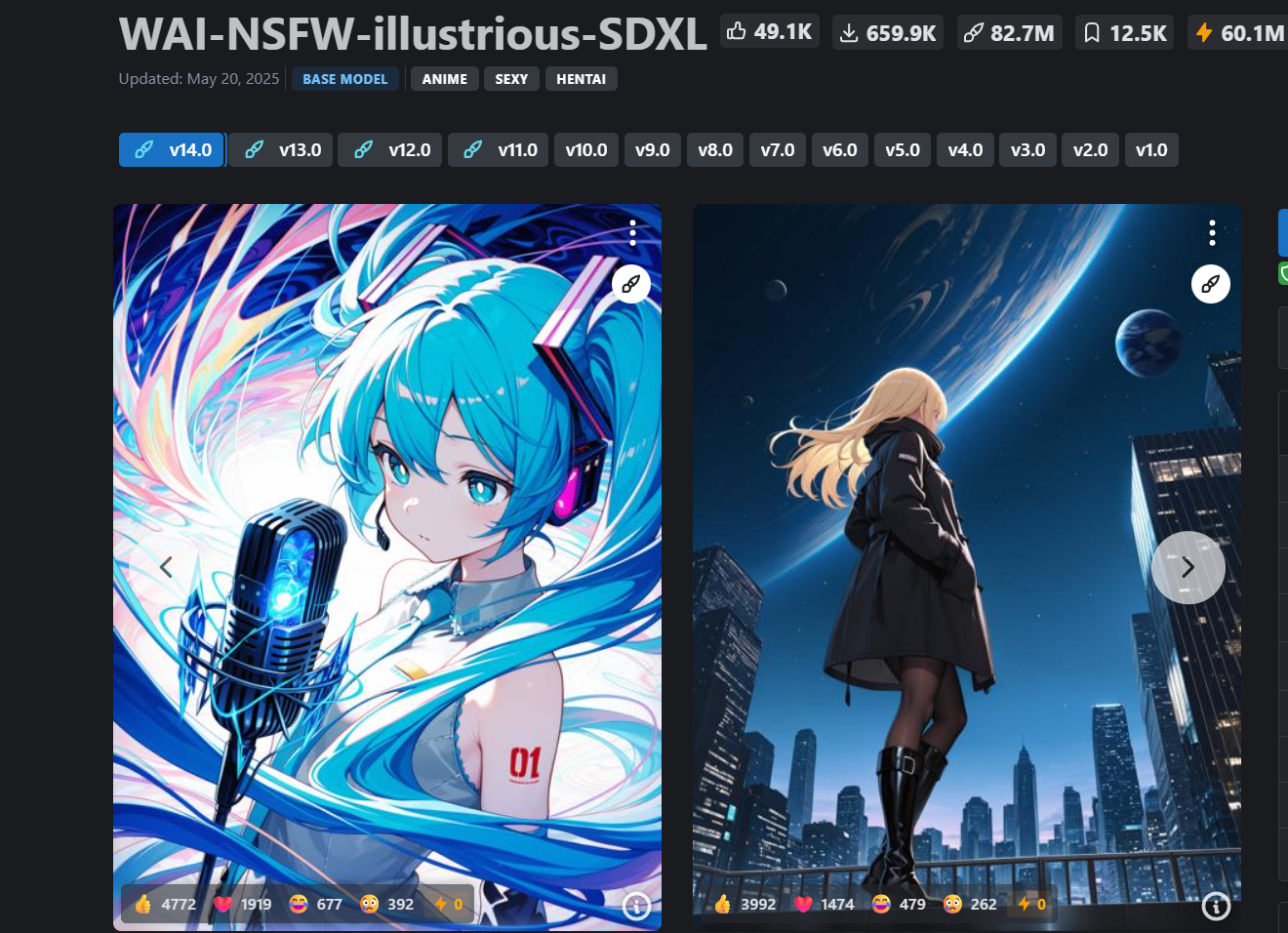
Task: Click the thumbs-up 49.1K like badge
Action: point(770,32)
